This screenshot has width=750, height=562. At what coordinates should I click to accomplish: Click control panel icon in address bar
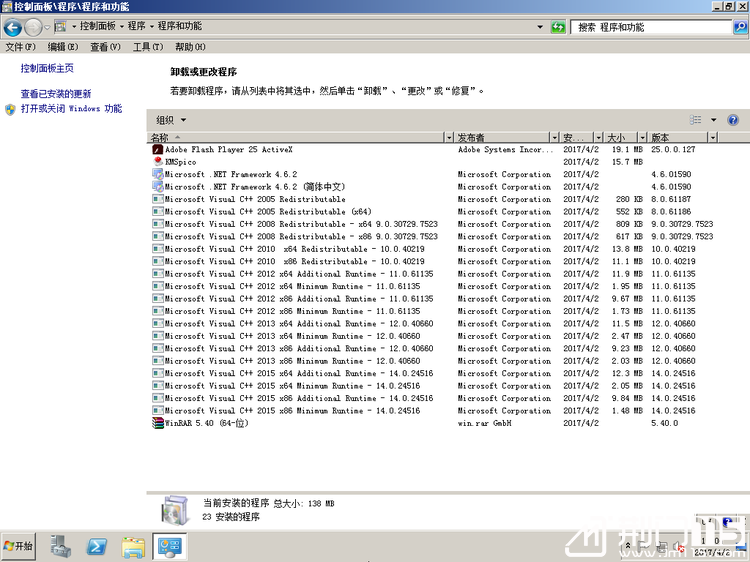pos(61,26)
